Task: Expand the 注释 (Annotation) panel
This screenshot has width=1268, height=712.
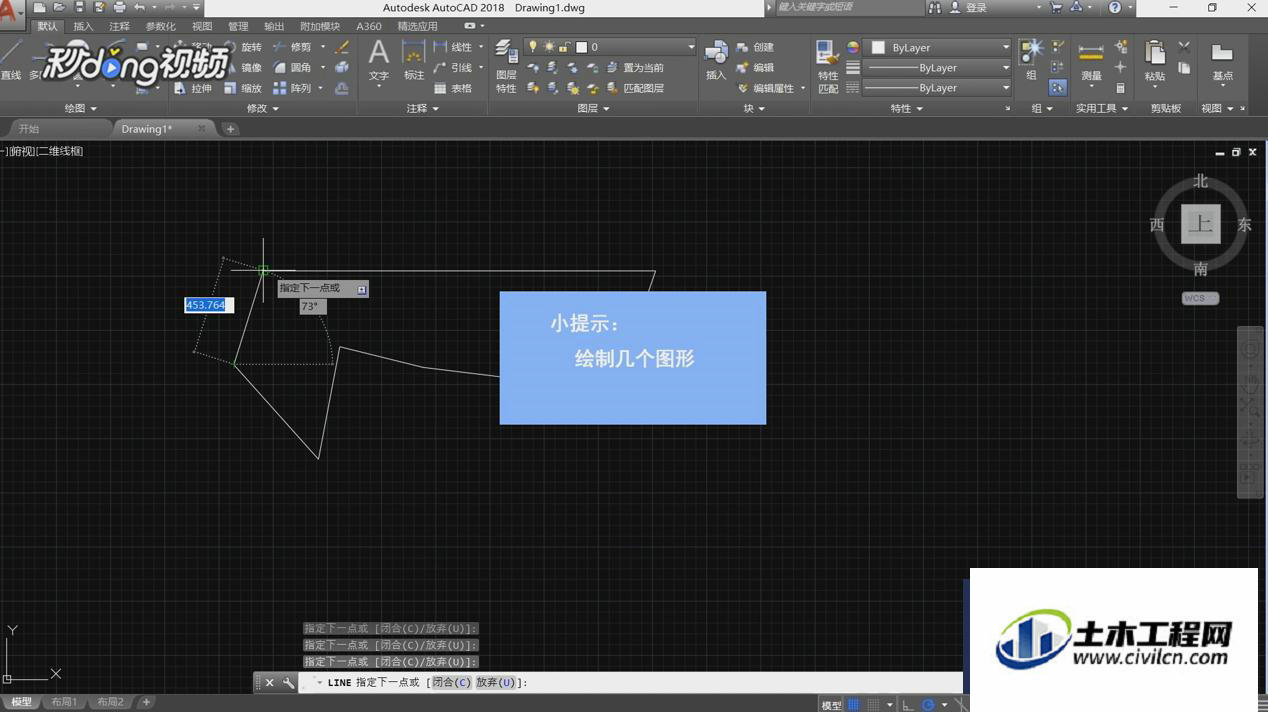Action: coord(423,108)
